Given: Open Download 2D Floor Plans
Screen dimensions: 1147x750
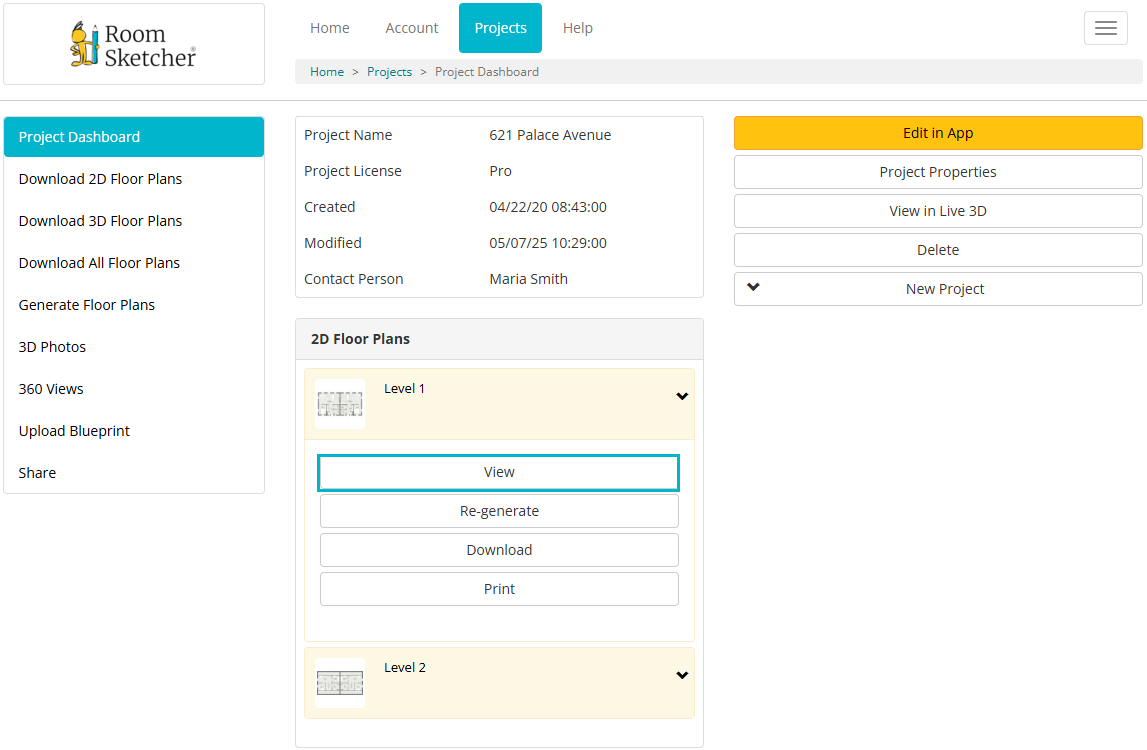Looking at the screenshot, I should (134, 179).
